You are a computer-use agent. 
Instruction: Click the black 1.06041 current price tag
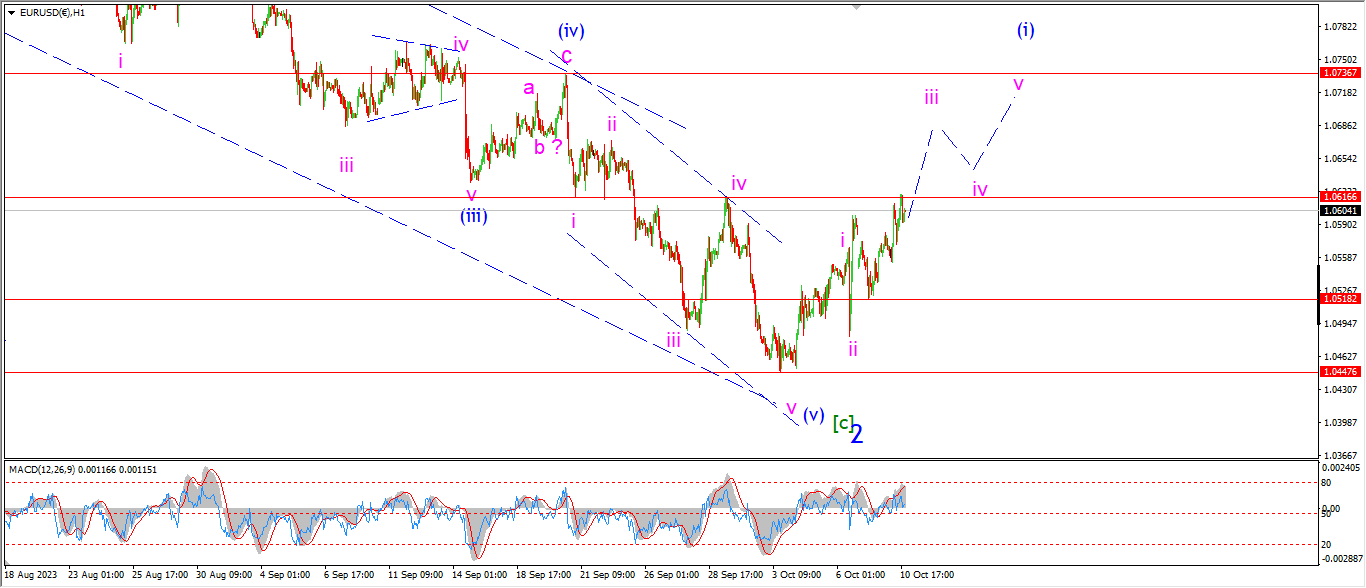(x=1340, y=210)
